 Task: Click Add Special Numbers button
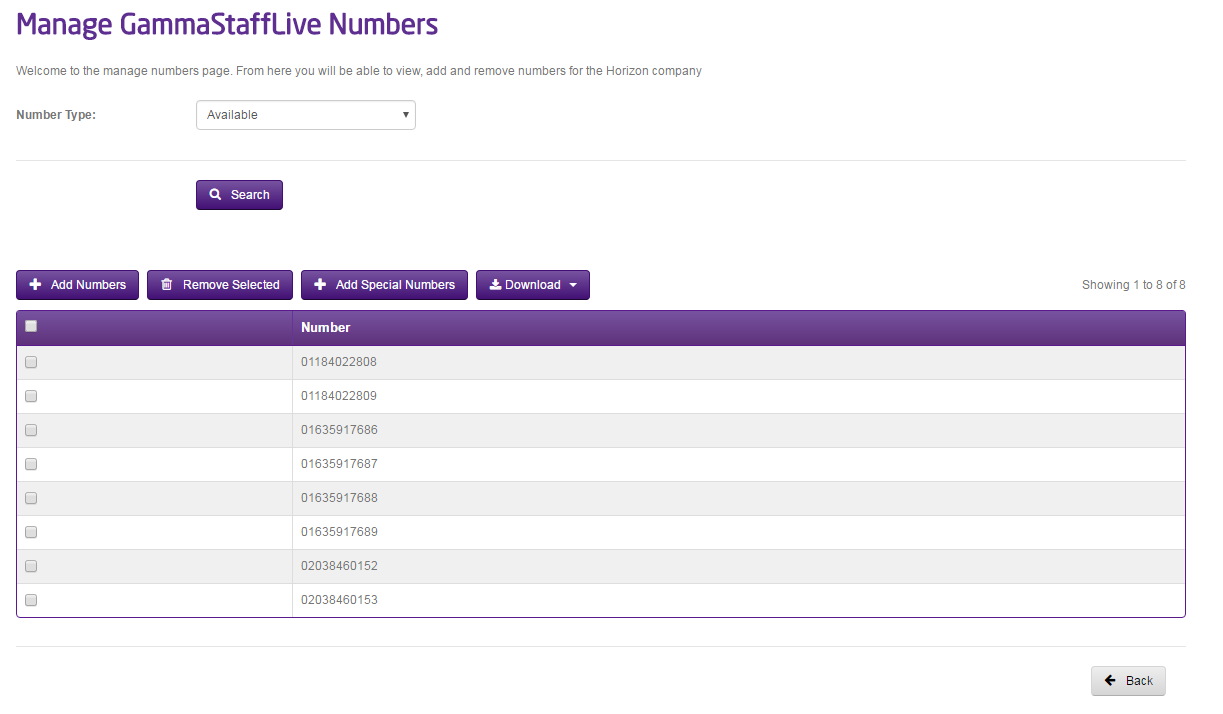tap(384, 285)
